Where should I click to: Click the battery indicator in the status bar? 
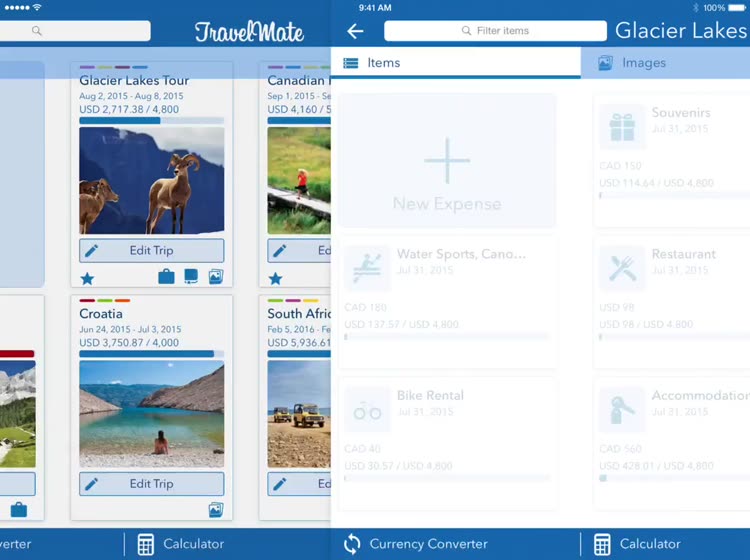coord(736,8)
